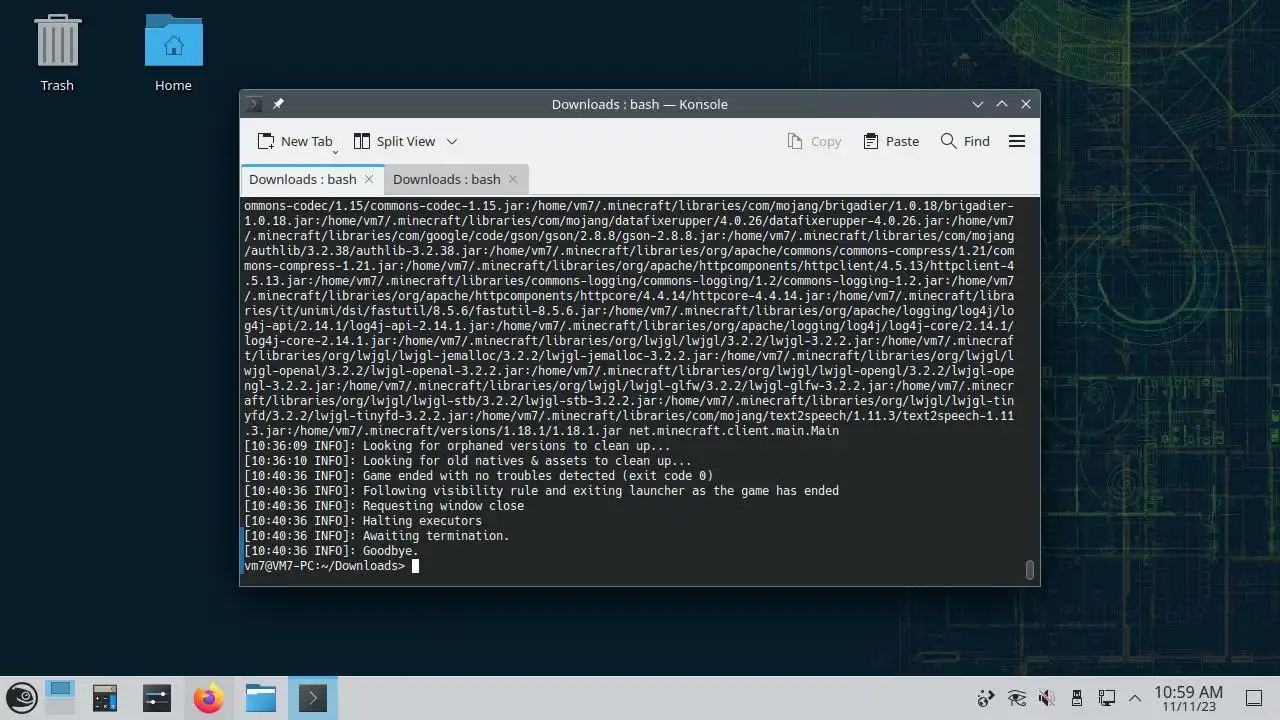This screenshot has height=720, width=1280.
Task: Click the 'Halting executors' log line
Action: [363, 521]
